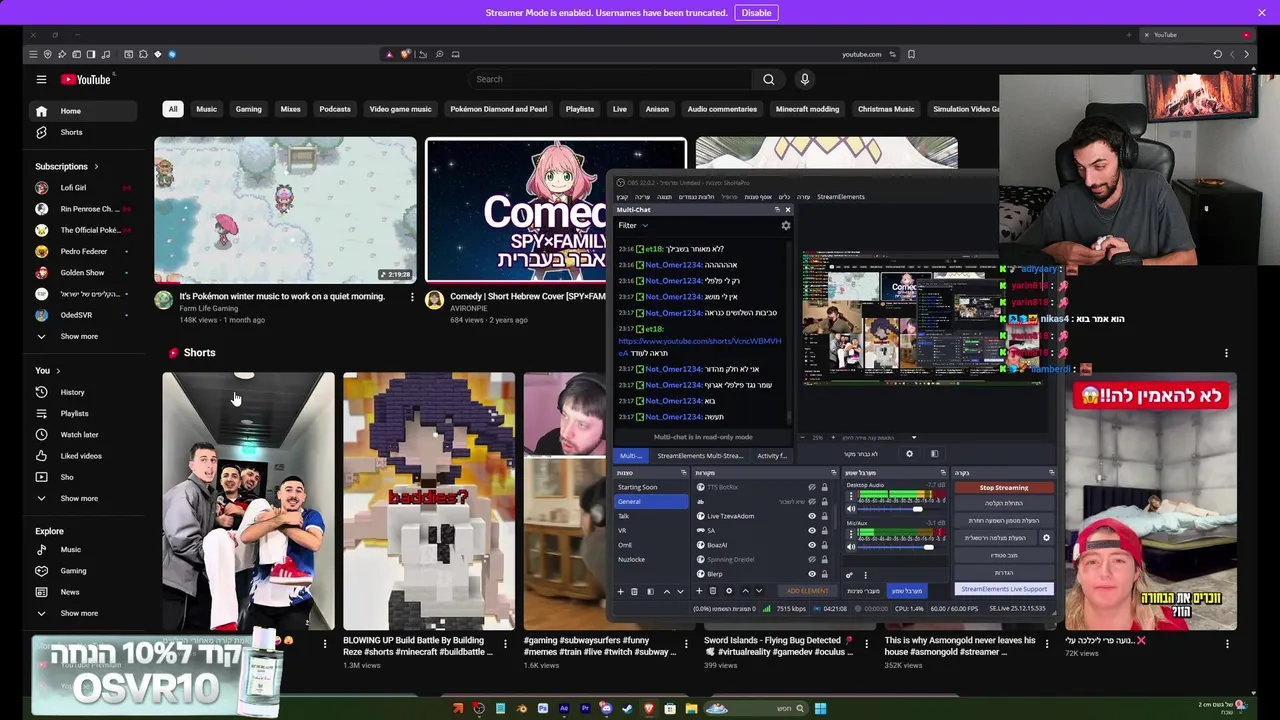1280x720 pixels.
Task: Reload the page in browser toolbar
Action: coord(1217,54)
